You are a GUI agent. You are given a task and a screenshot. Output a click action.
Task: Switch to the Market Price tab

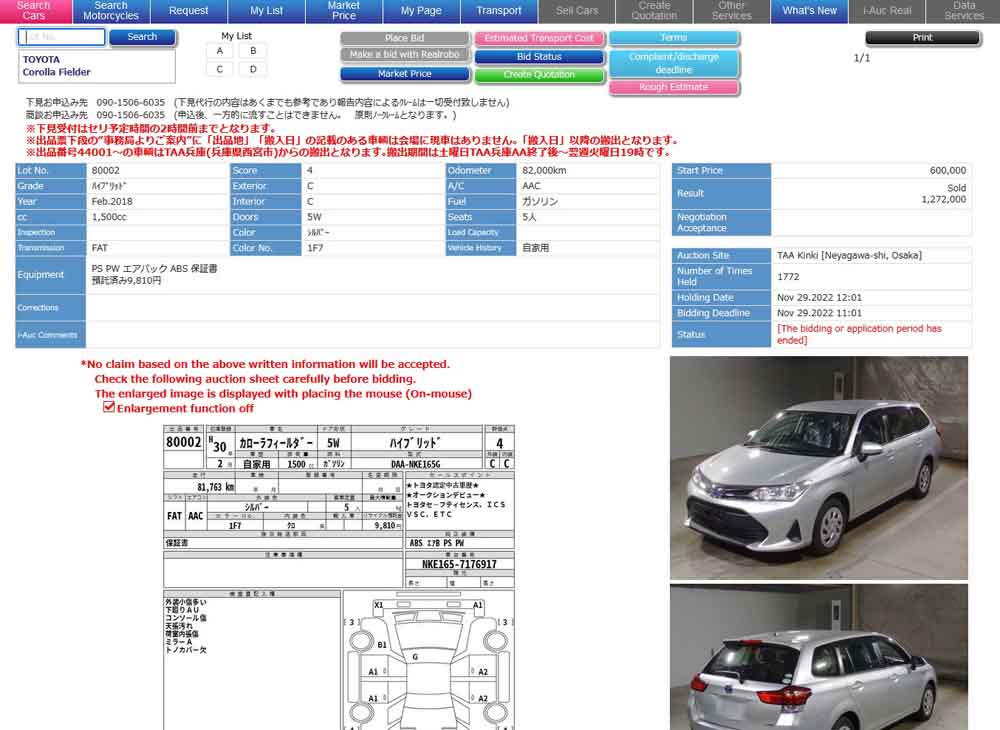[344, 11]
